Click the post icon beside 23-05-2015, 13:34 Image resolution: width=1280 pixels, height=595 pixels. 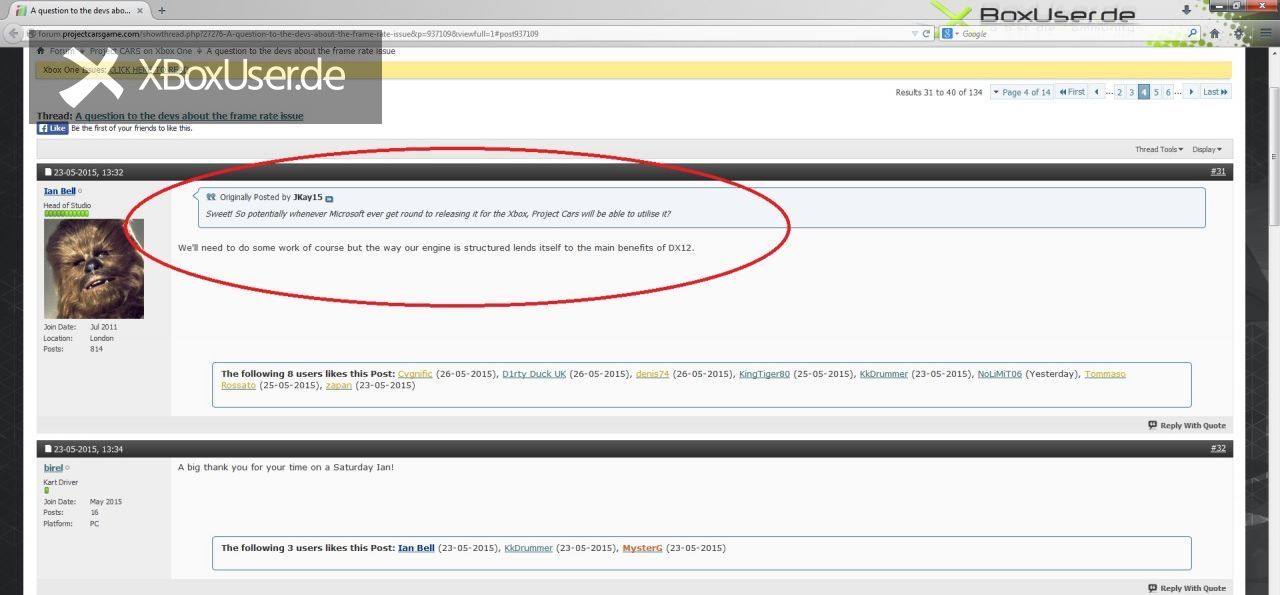48,449
